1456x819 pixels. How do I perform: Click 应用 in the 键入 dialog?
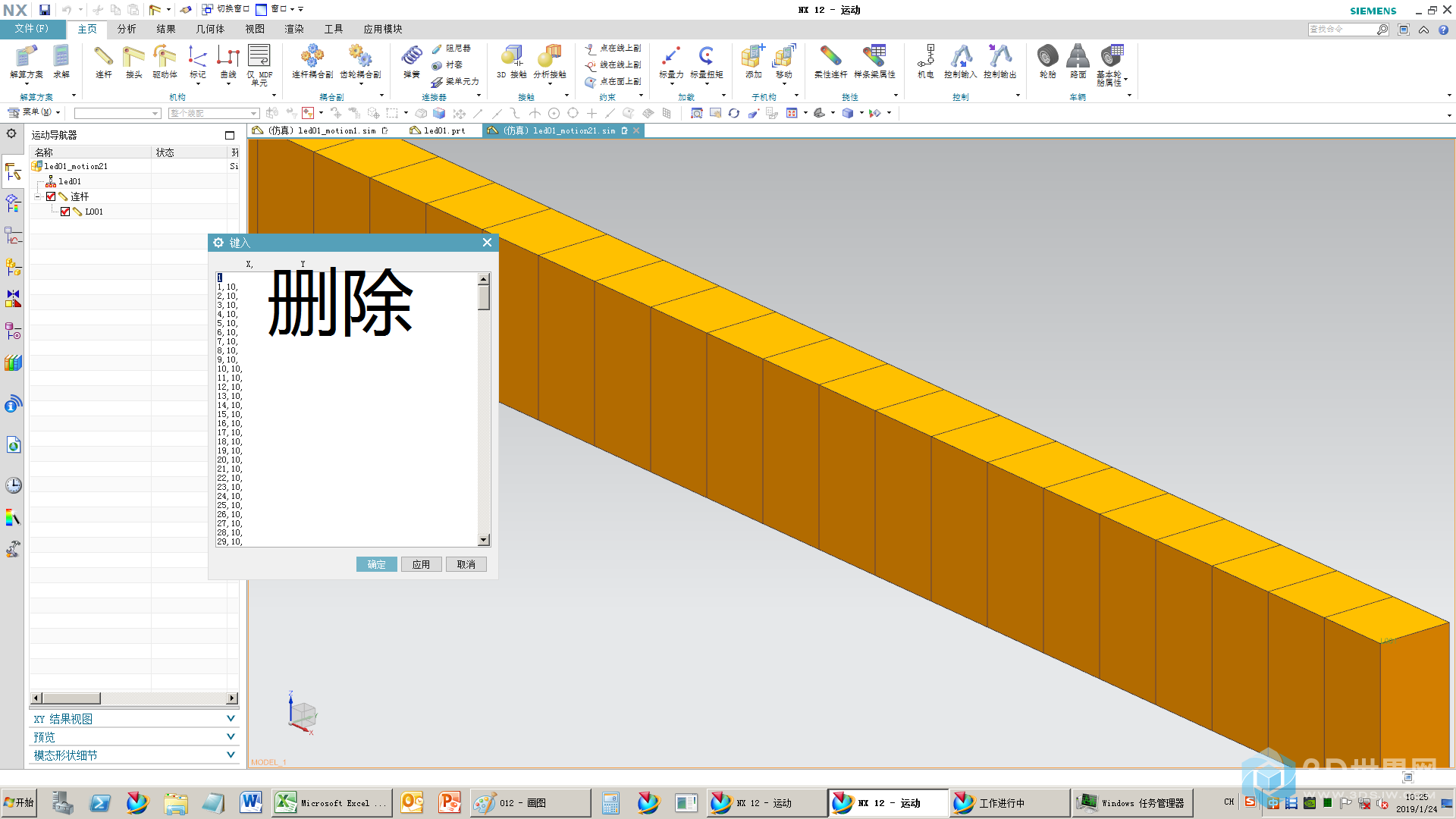[x=422, y=564]
